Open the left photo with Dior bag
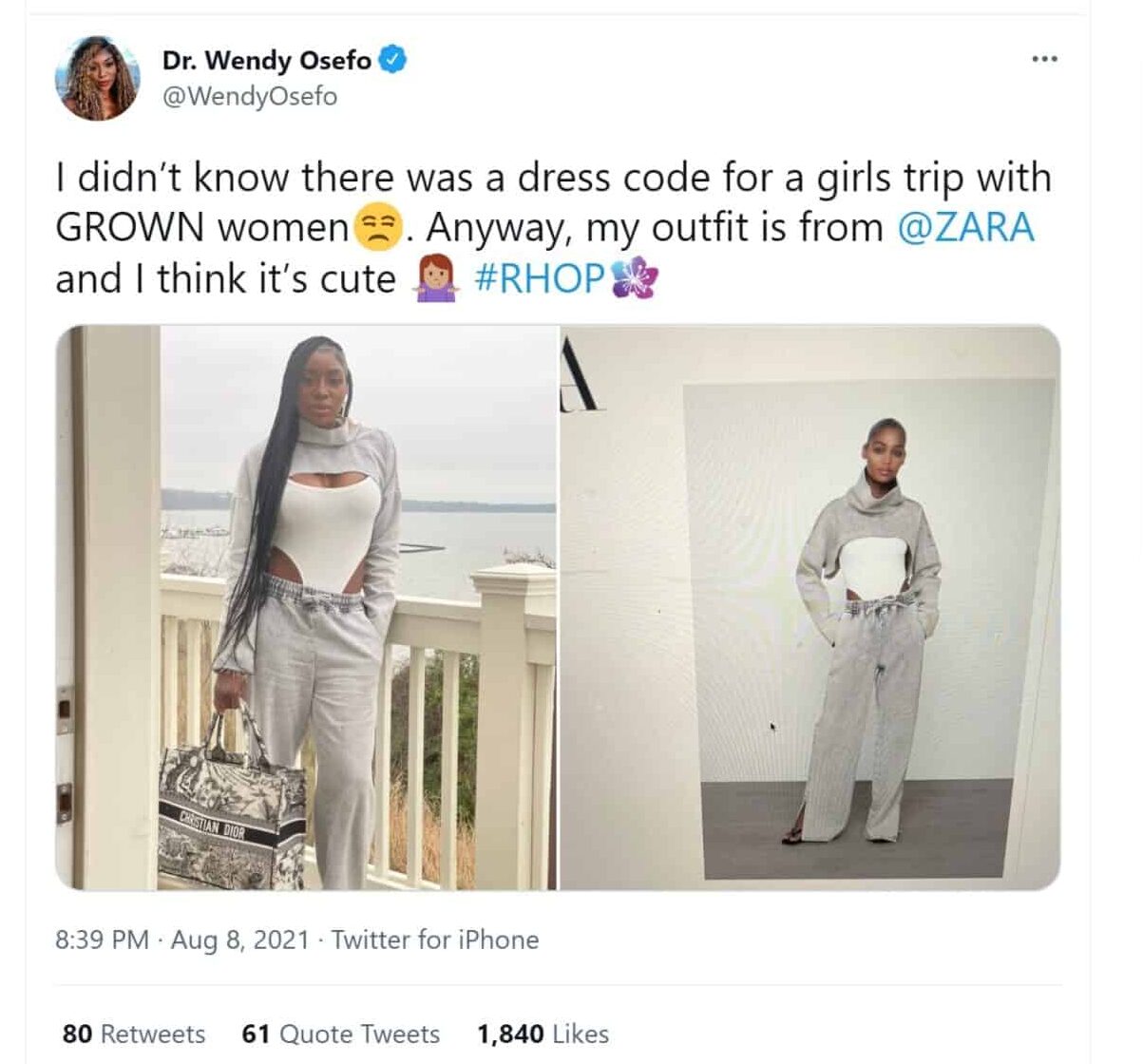Image resolution: width=1143 pixels, height=1064 pixels. pos(306,608)
